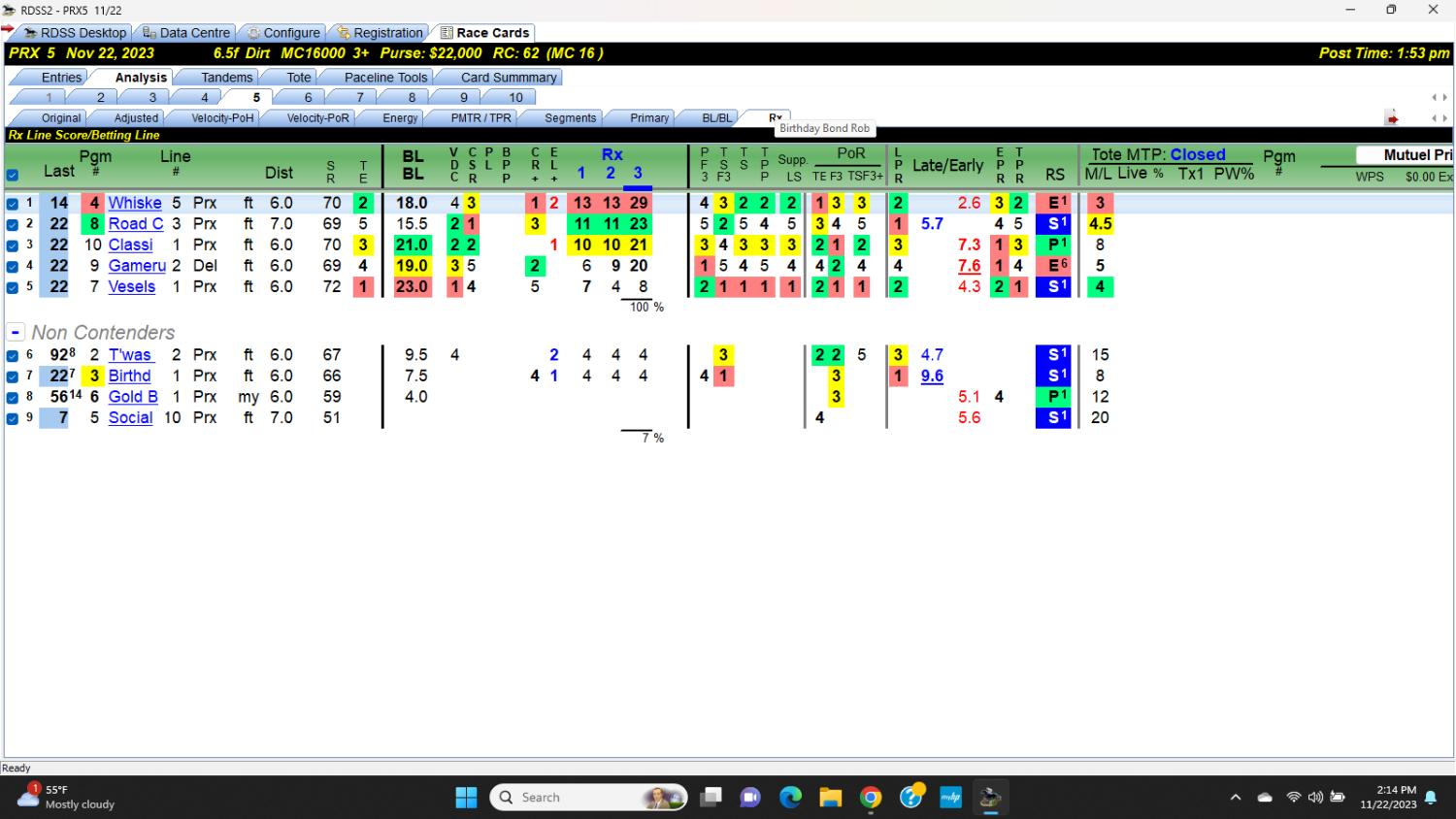Click the Rx 3 column header
The width and height of the screenshot is (1456, 819).
point(638,173)
